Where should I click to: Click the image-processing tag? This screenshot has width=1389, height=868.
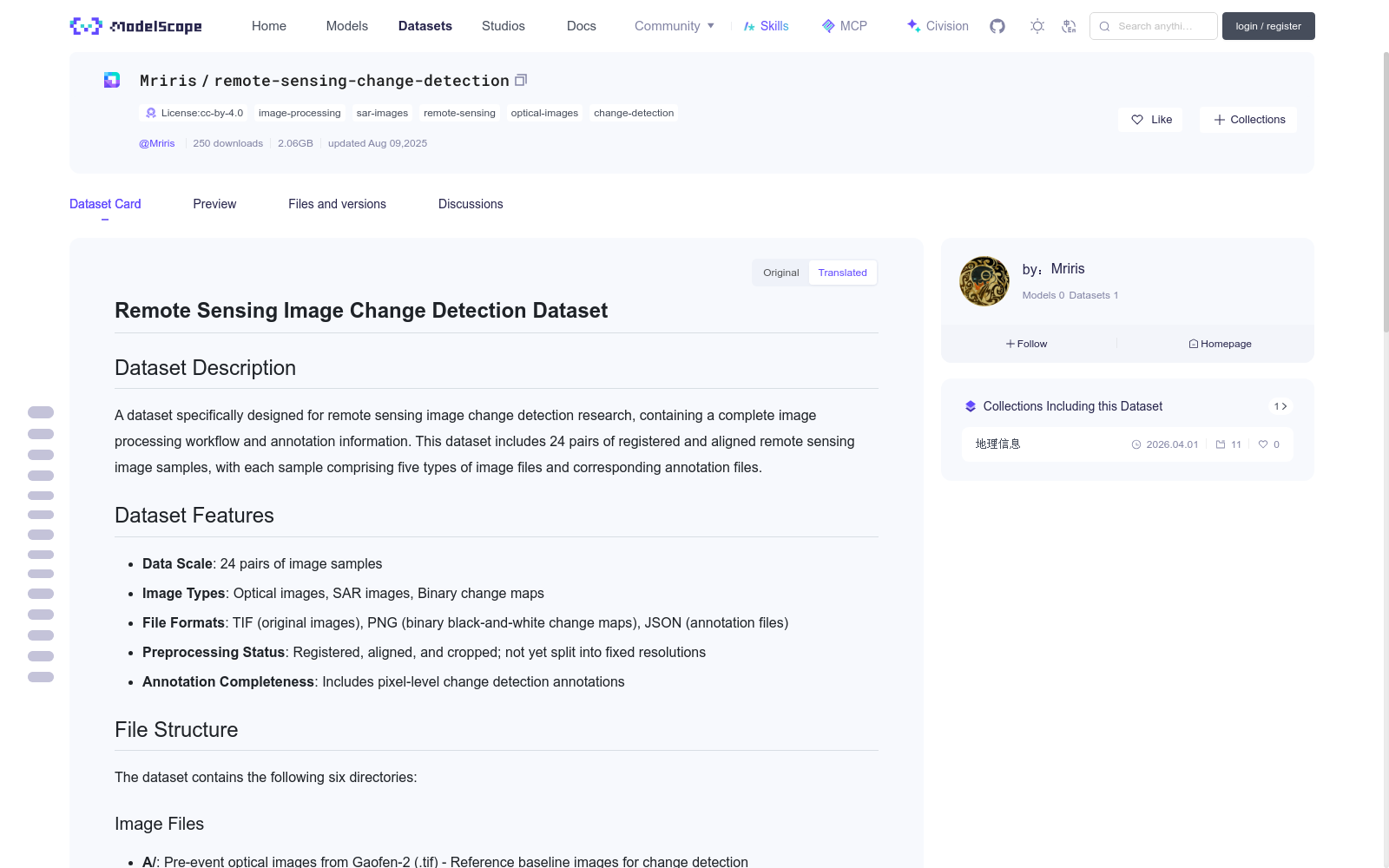coord(300,113)
